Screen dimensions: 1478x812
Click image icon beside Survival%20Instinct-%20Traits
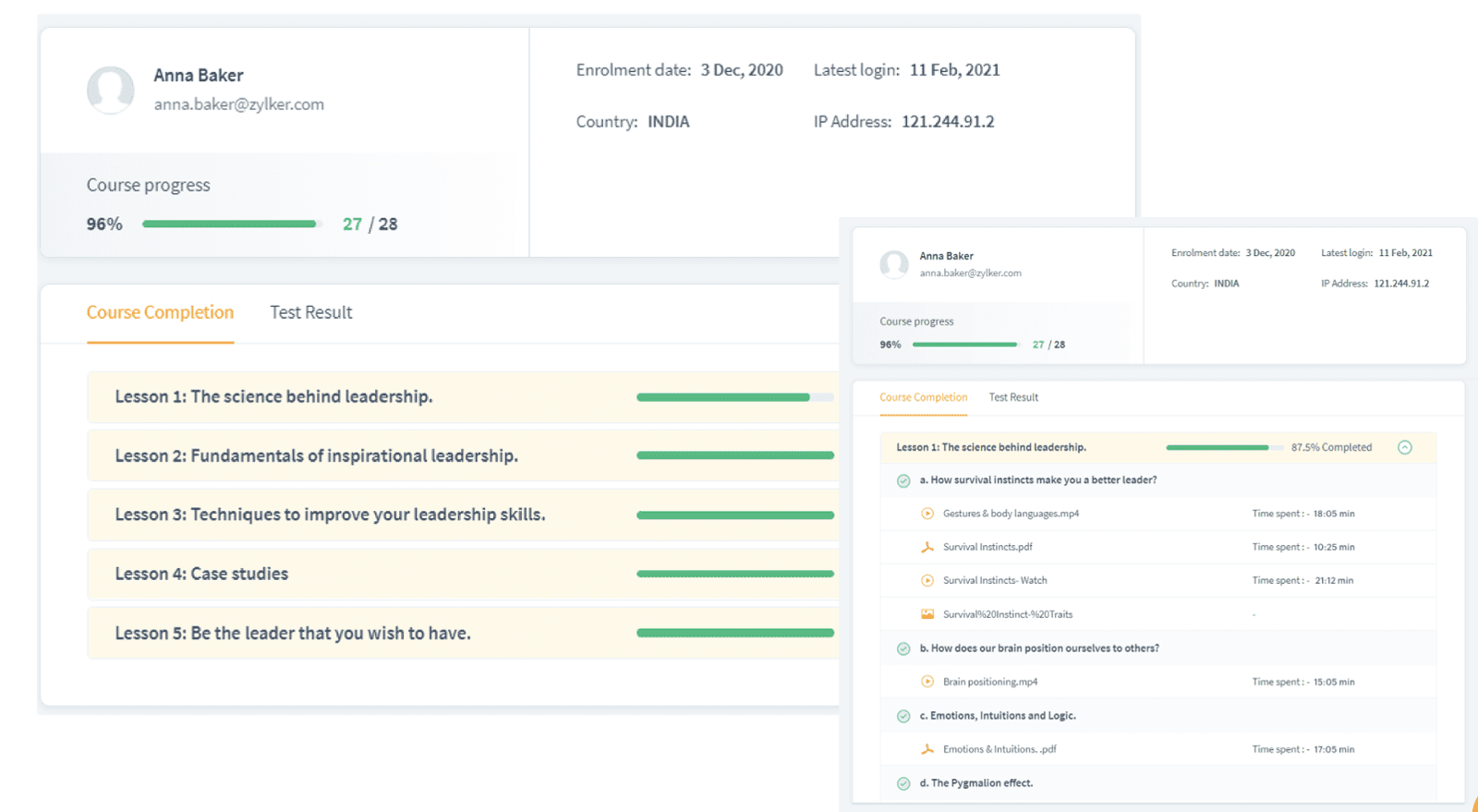pos(927,614)
